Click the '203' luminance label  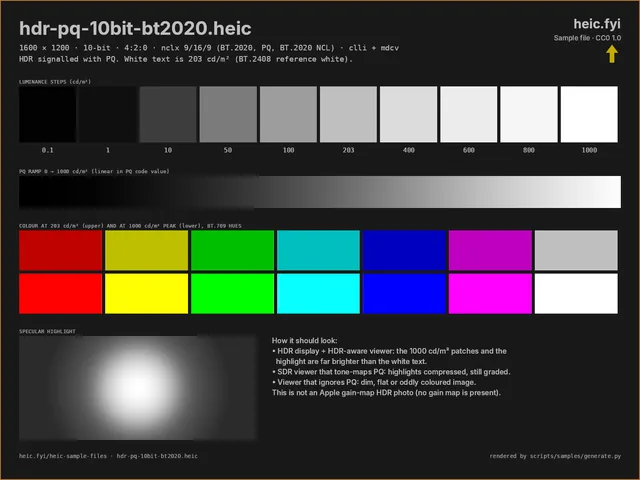point(349,150)
